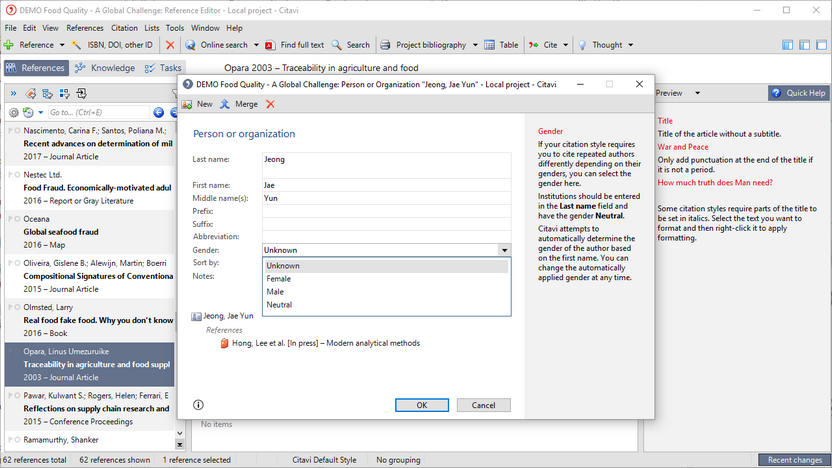Screen dimensions: 832x468
Task: Open the References menu
Action: 85,28
